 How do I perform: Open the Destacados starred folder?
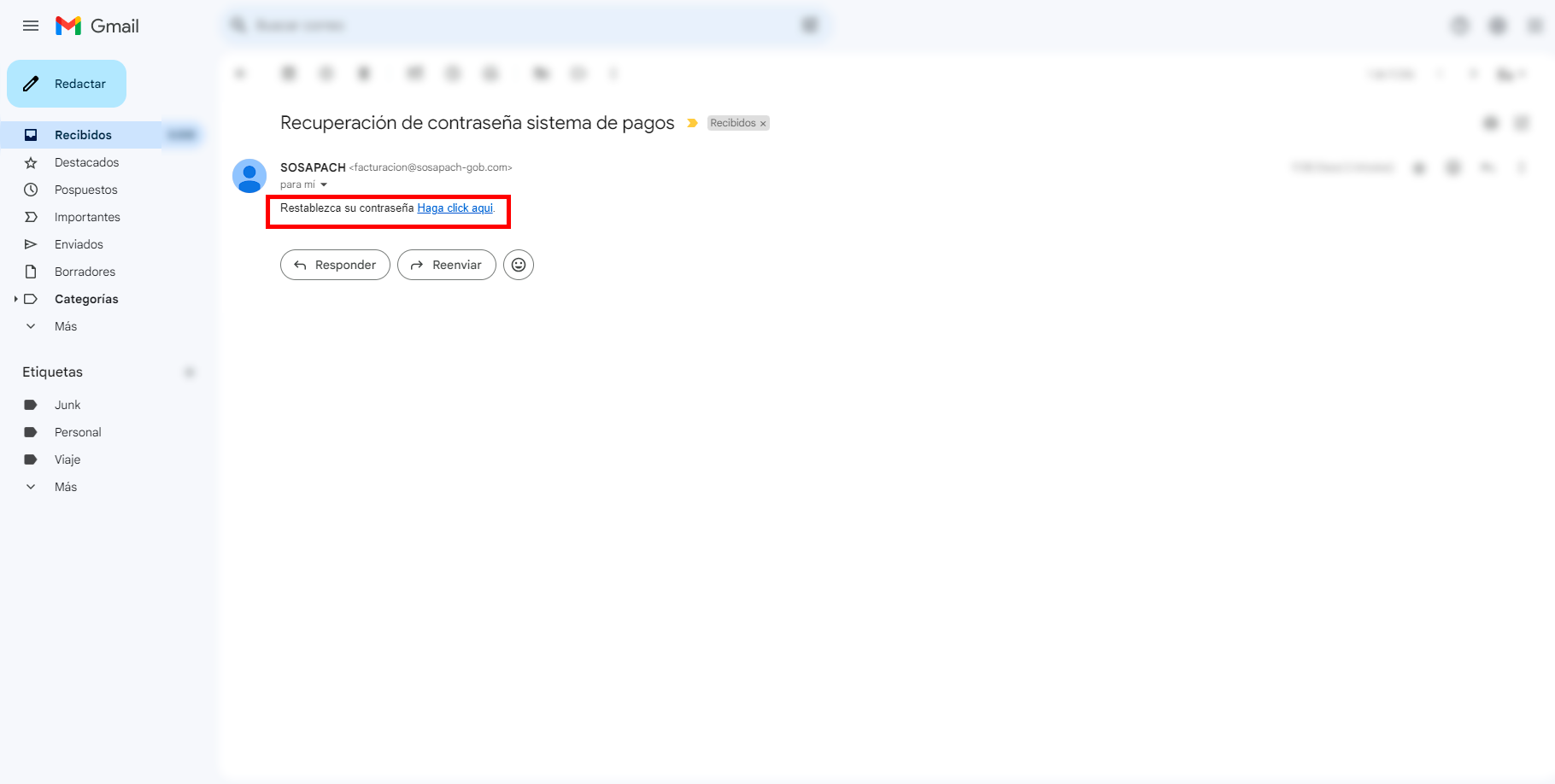[86, 162]
